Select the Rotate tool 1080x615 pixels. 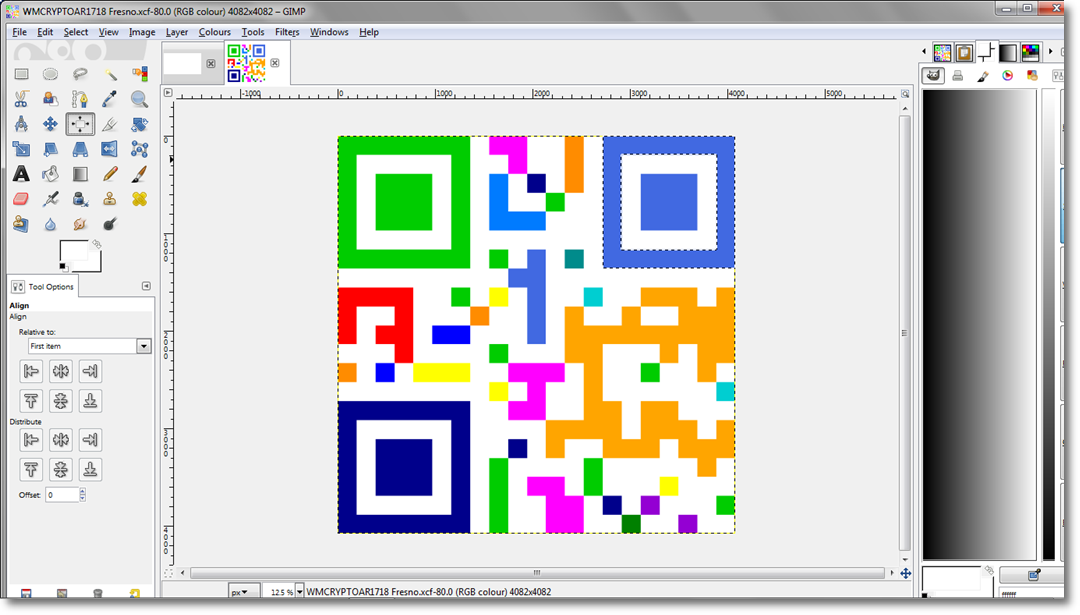click(140, 124)
